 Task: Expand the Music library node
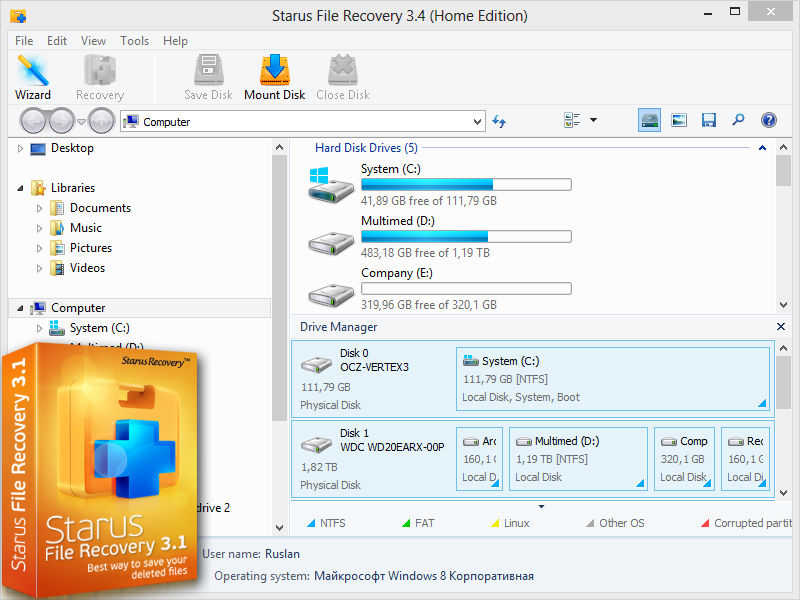[39, 228]
